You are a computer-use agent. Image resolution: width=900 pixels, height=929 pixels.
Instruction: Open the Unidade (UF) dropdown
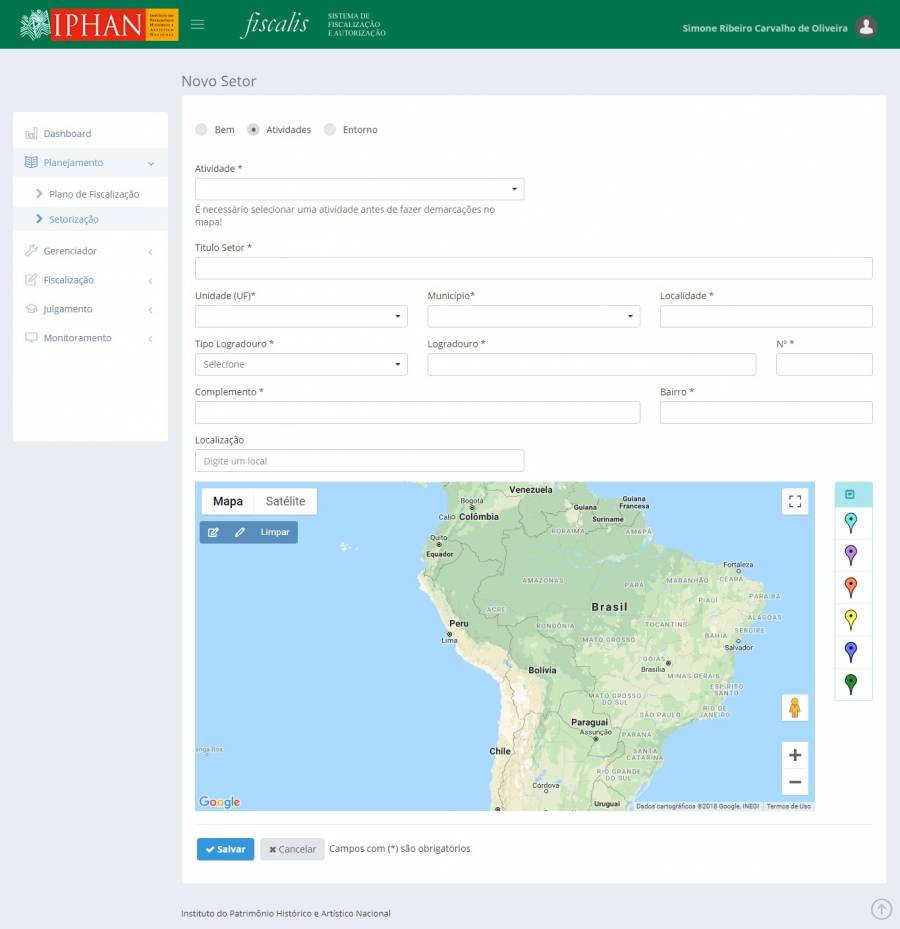[301, 316]
